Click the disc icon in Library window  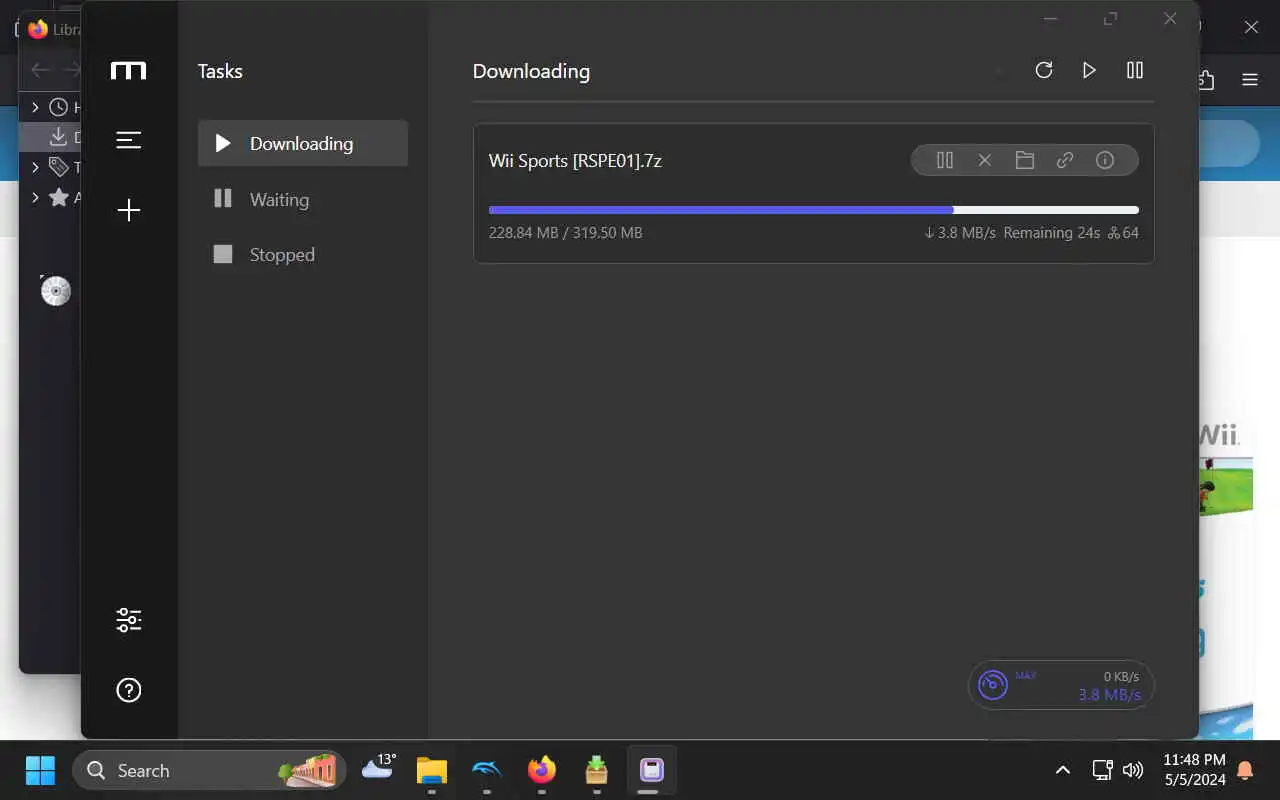[55, 290]
